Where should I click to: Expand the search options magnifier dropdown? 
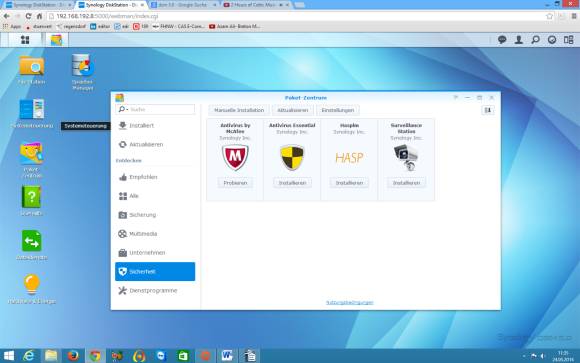[x=123, y=109]
